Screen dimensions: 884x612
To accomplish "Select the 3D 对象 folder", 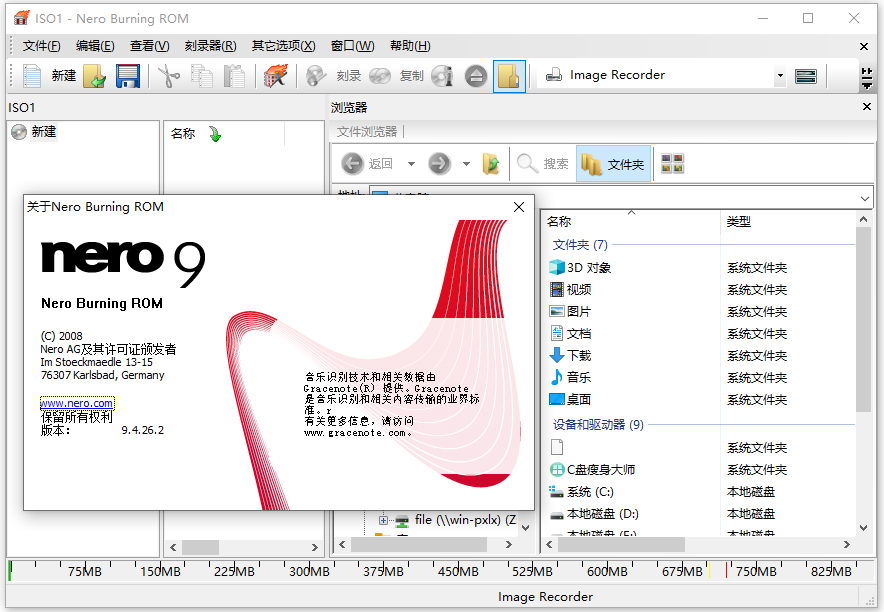I will pyautogui.click(x=588, y=268).
